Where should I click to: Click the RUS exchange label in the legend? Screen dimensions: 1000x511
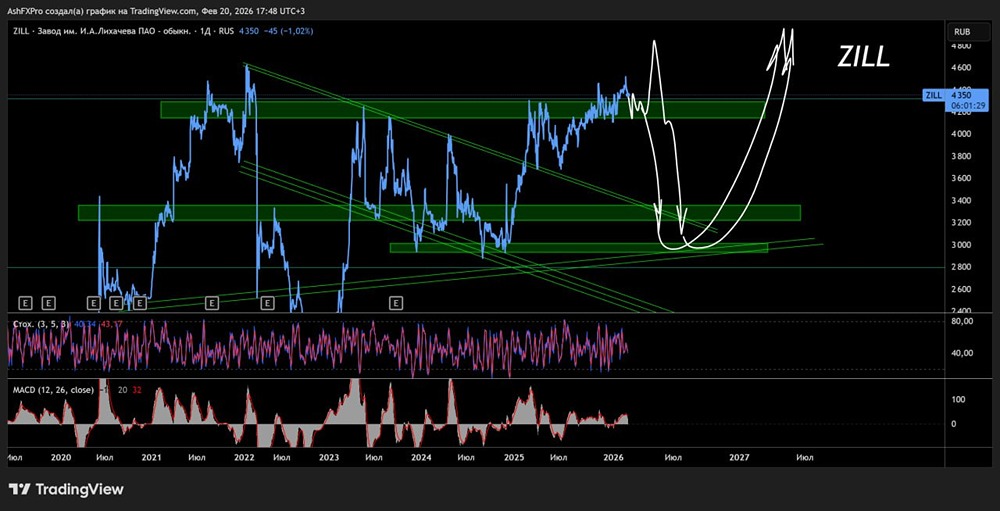pyautogui.click(x=227, y=31)
